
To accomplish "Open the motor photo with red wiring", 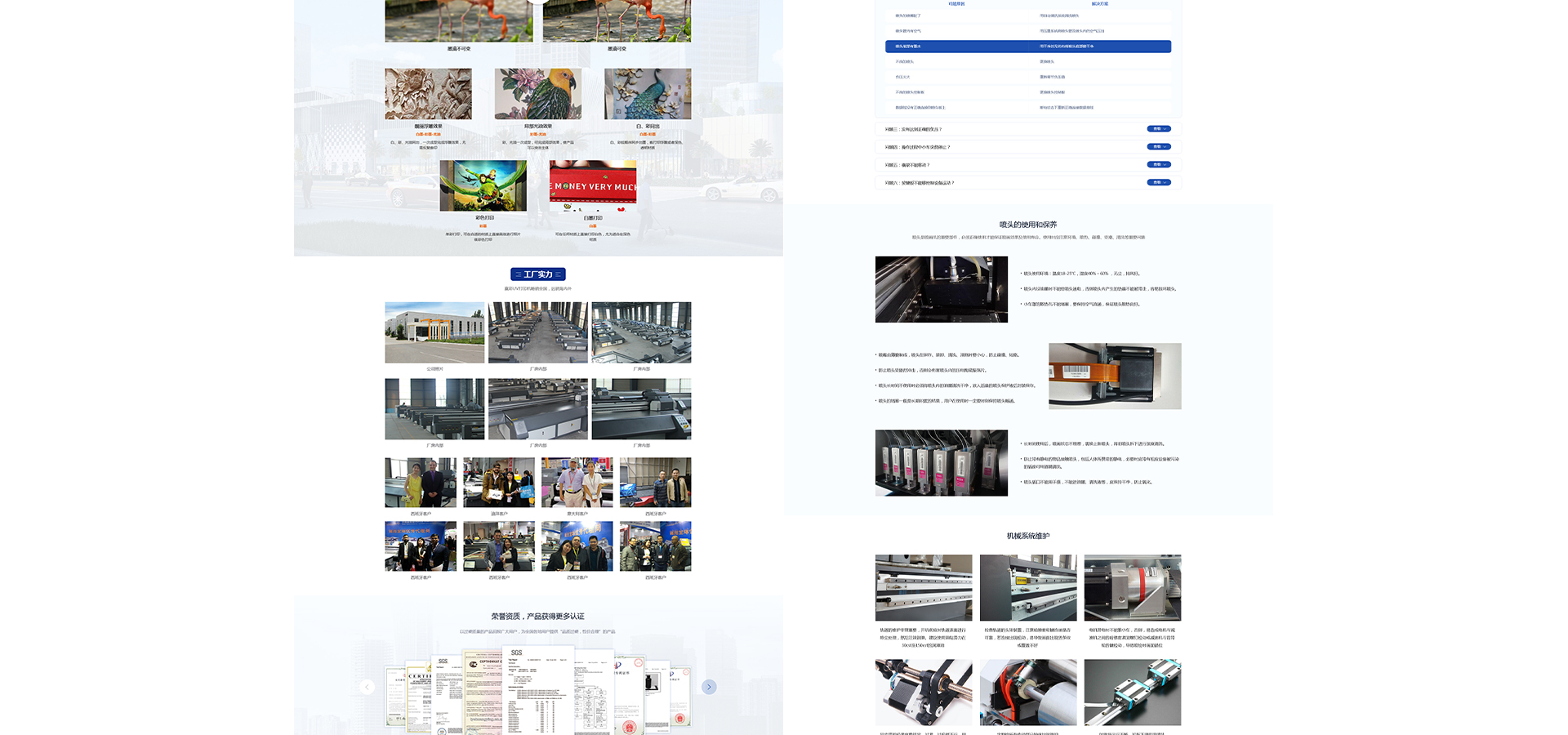I will 1028,693.
